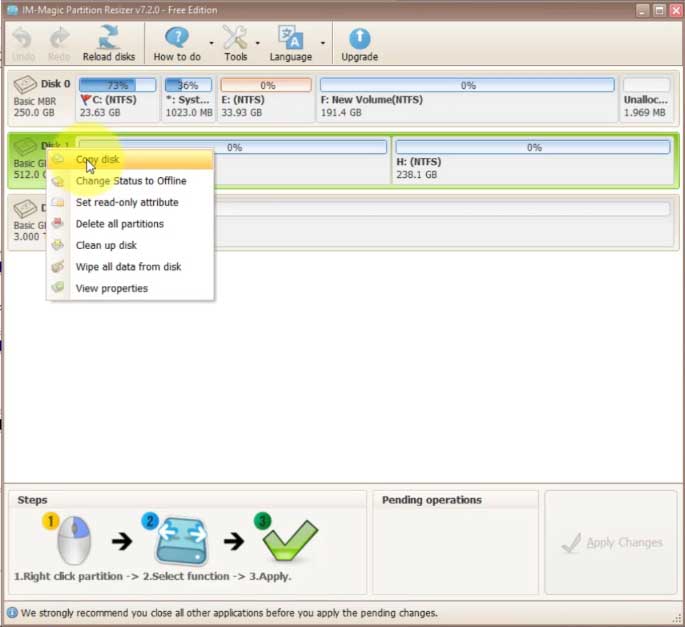Select the H: (NTFS) 238.1 GB partition
Image resolution: width=685 pixels, height=627 pixels.
(533, 160)
